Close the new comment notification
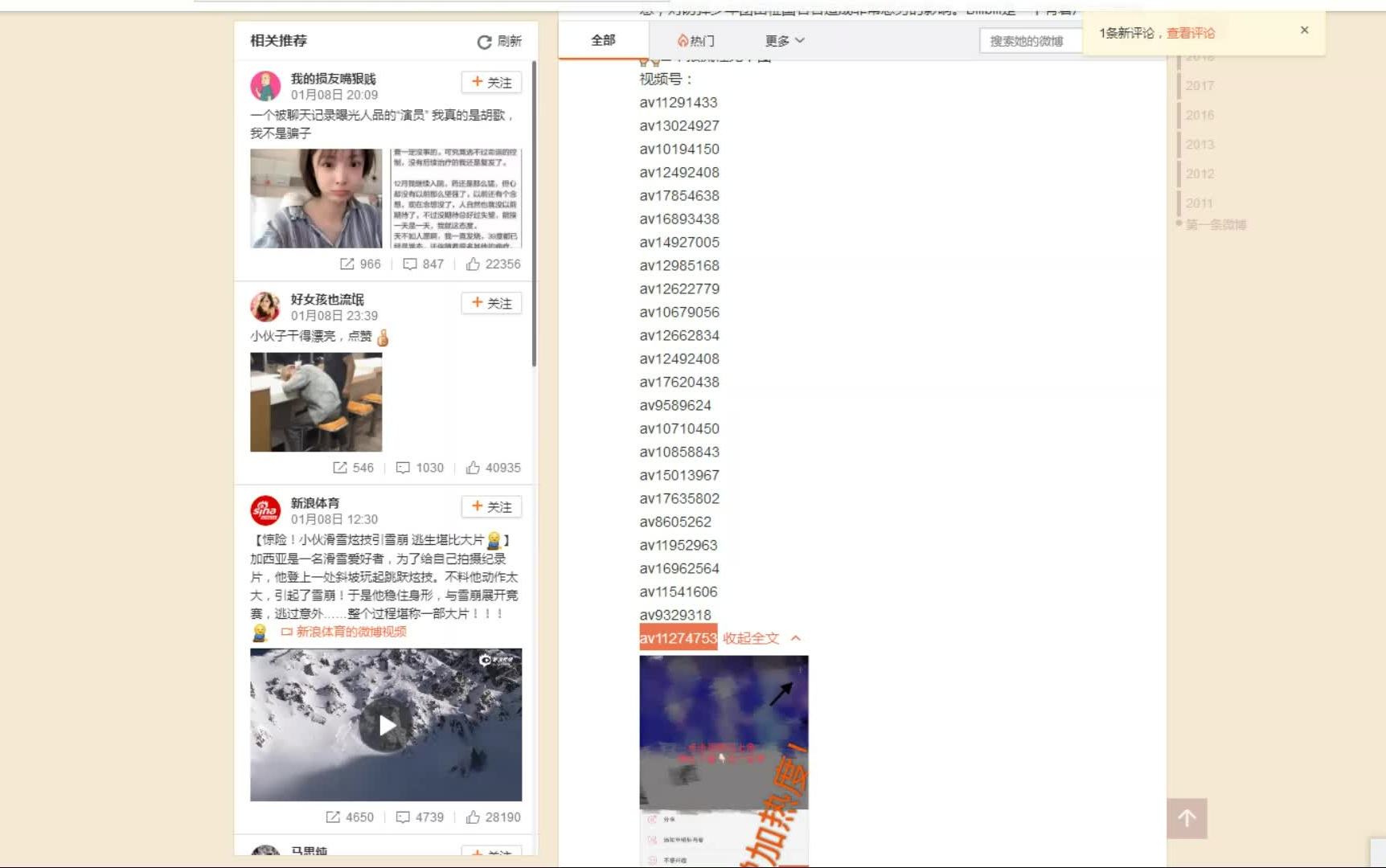 tap(1304, 30)
